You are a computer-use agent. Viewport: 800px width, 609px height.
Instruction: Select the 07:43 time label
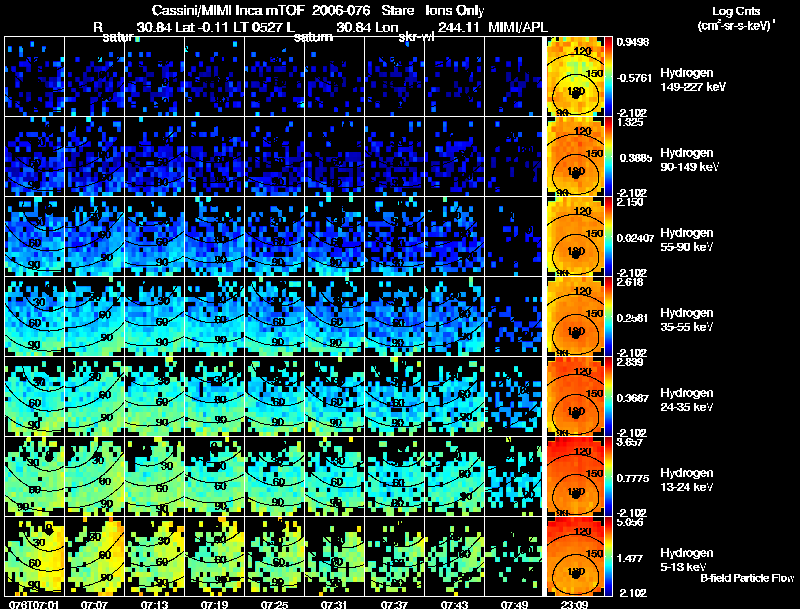point(454,604)
